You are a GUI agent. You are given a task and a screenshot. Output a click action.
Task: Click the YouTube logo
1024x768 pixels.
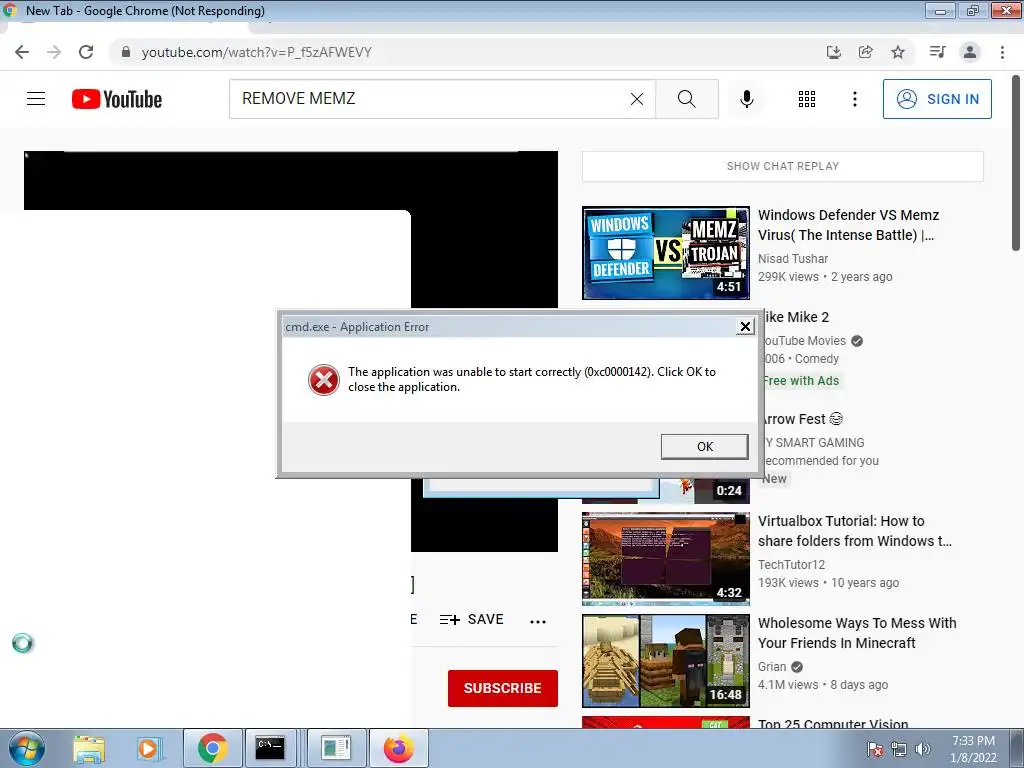pos(117,99)
